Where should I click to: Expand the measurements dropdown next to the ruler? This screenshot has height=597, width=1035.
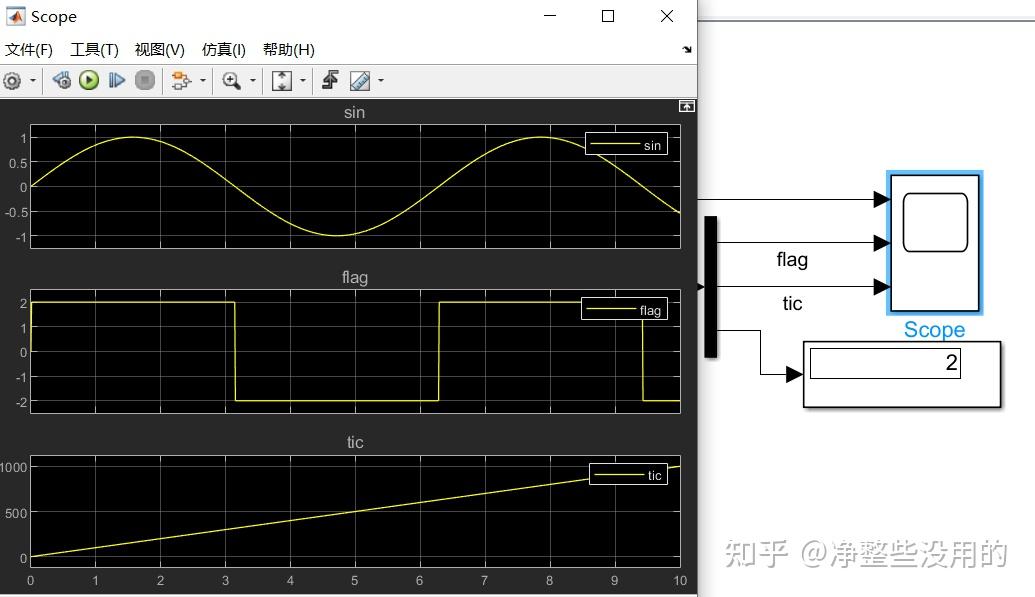(380, 80)
